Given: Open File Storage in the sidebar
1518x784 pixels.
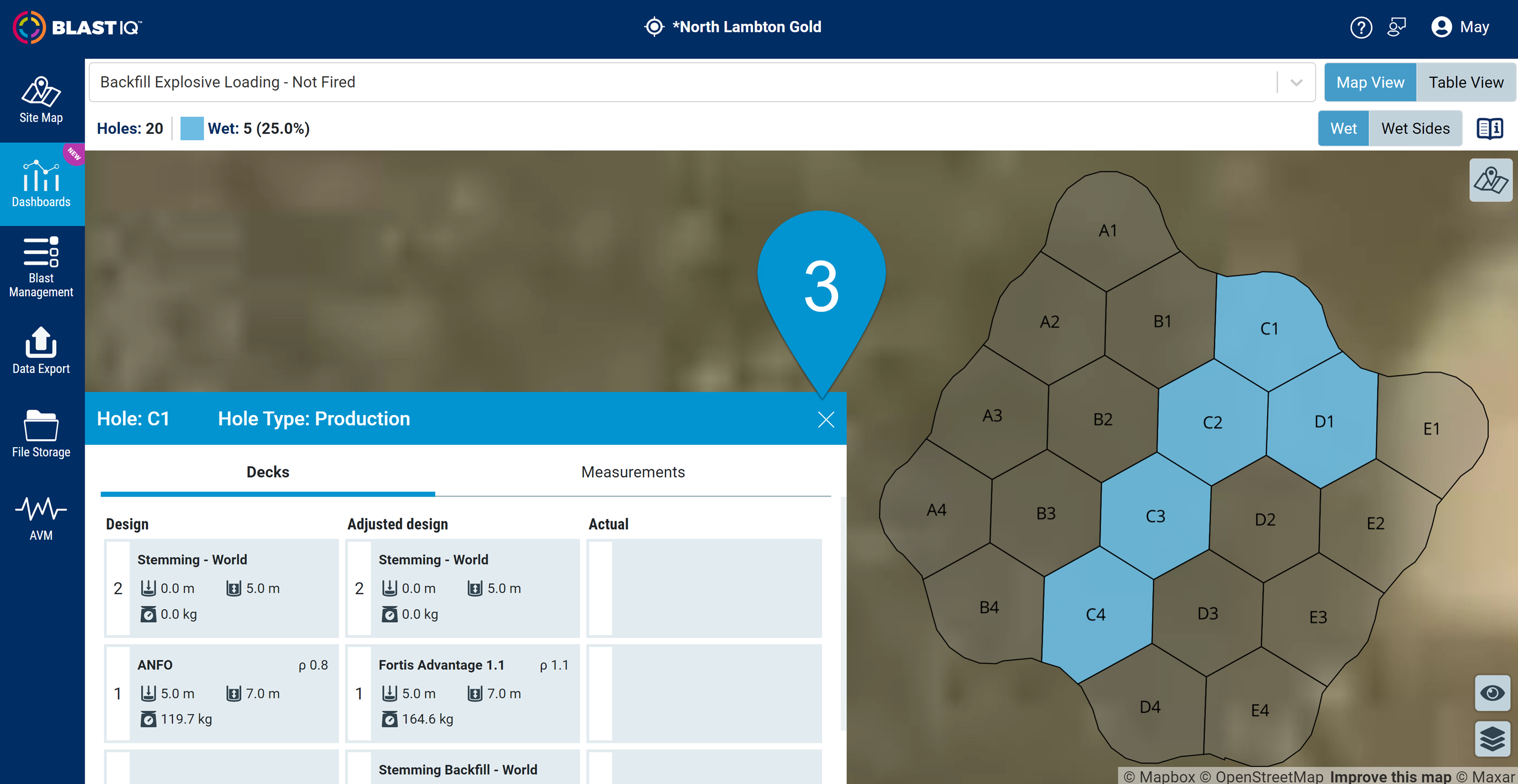Looking at the screenshot, I should (41, 434).
